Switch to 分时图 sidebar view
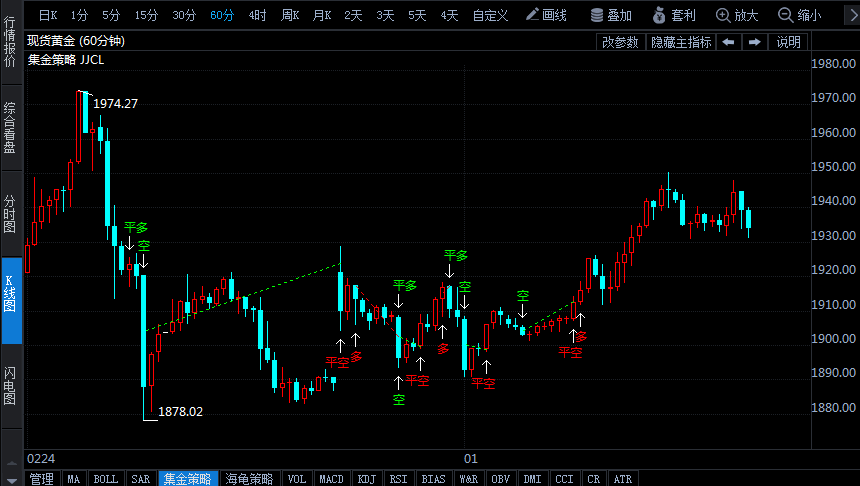The height and width of the screenshot is (486, 860). pos(10,214)
